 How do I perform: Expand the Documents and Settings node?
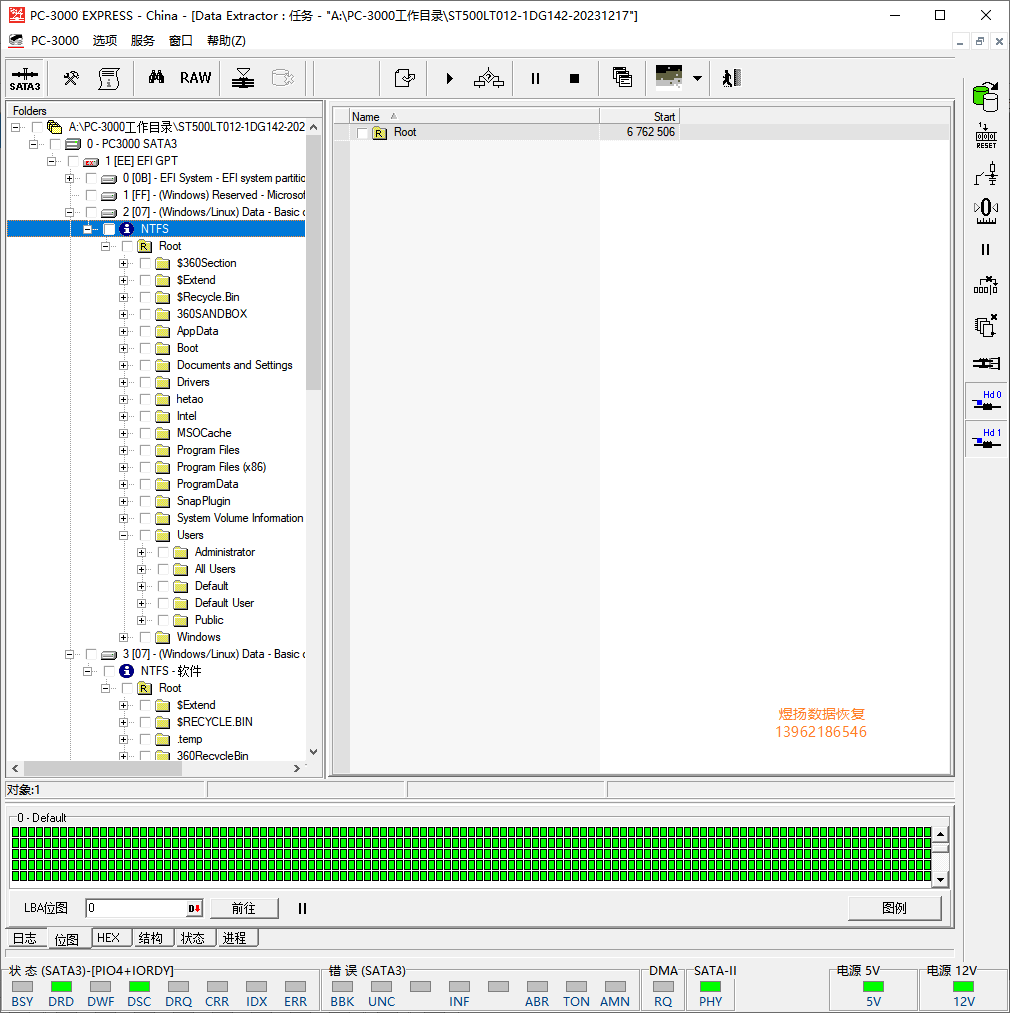point(123,365)
